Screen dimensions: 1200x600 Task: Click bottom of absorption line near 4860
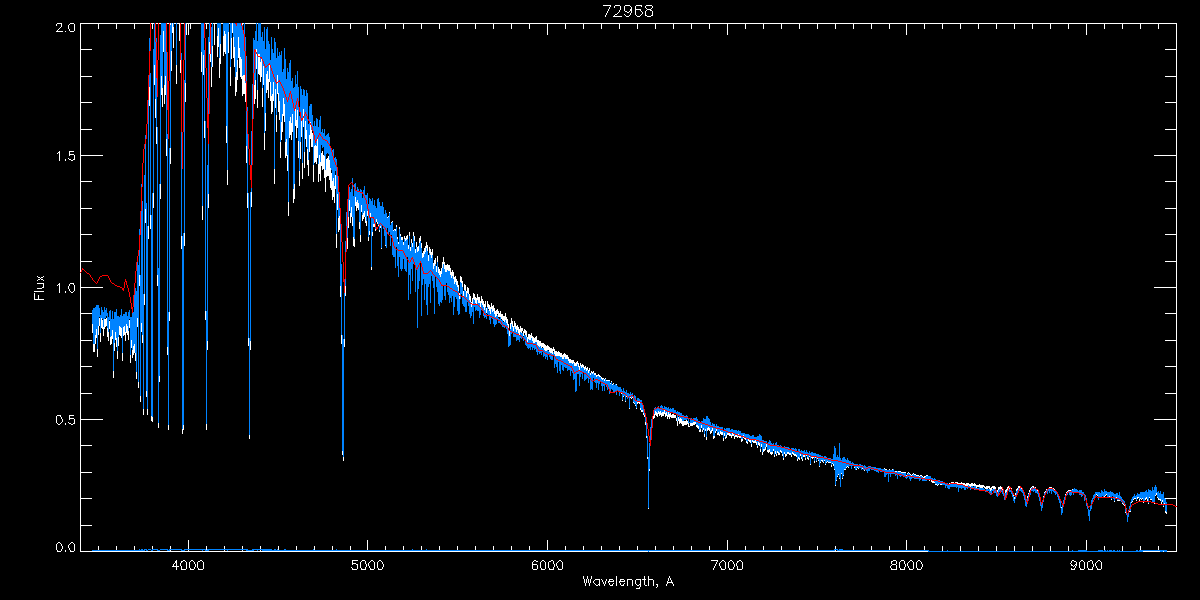(x=343, y=456)
